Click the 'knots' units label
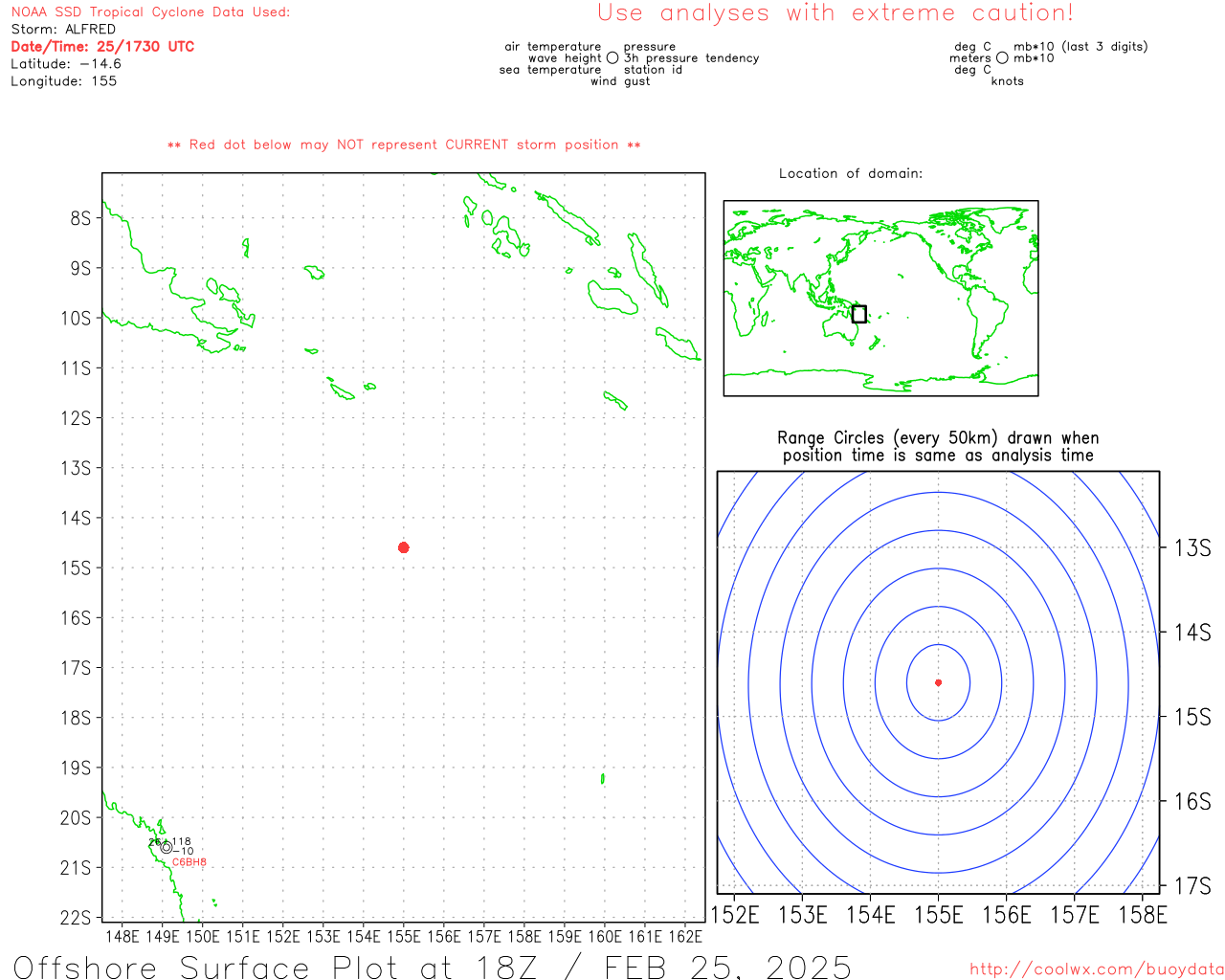 pos(1008,81)
